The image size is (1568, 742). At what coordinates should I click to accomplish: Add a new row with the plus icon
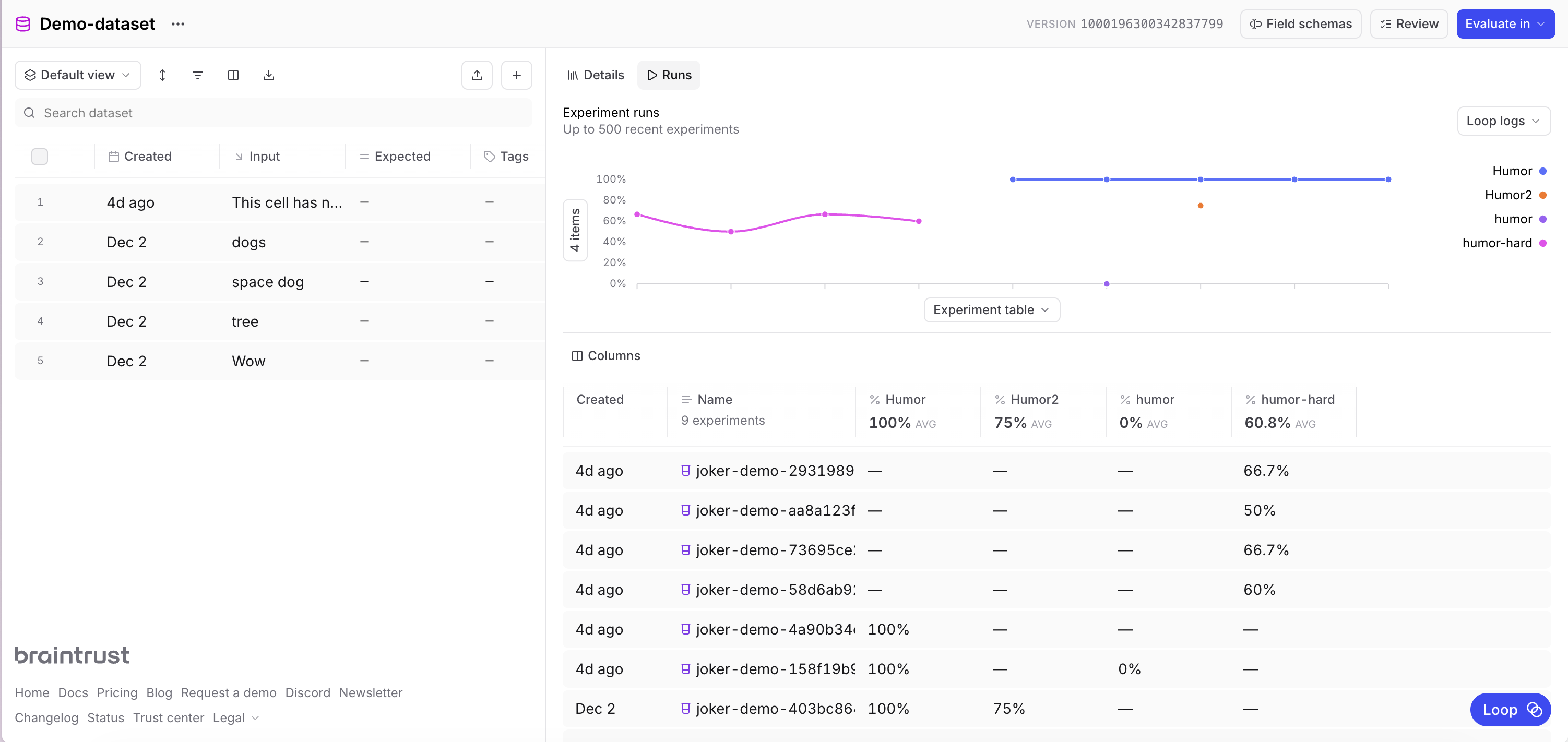tap(516, 75)
